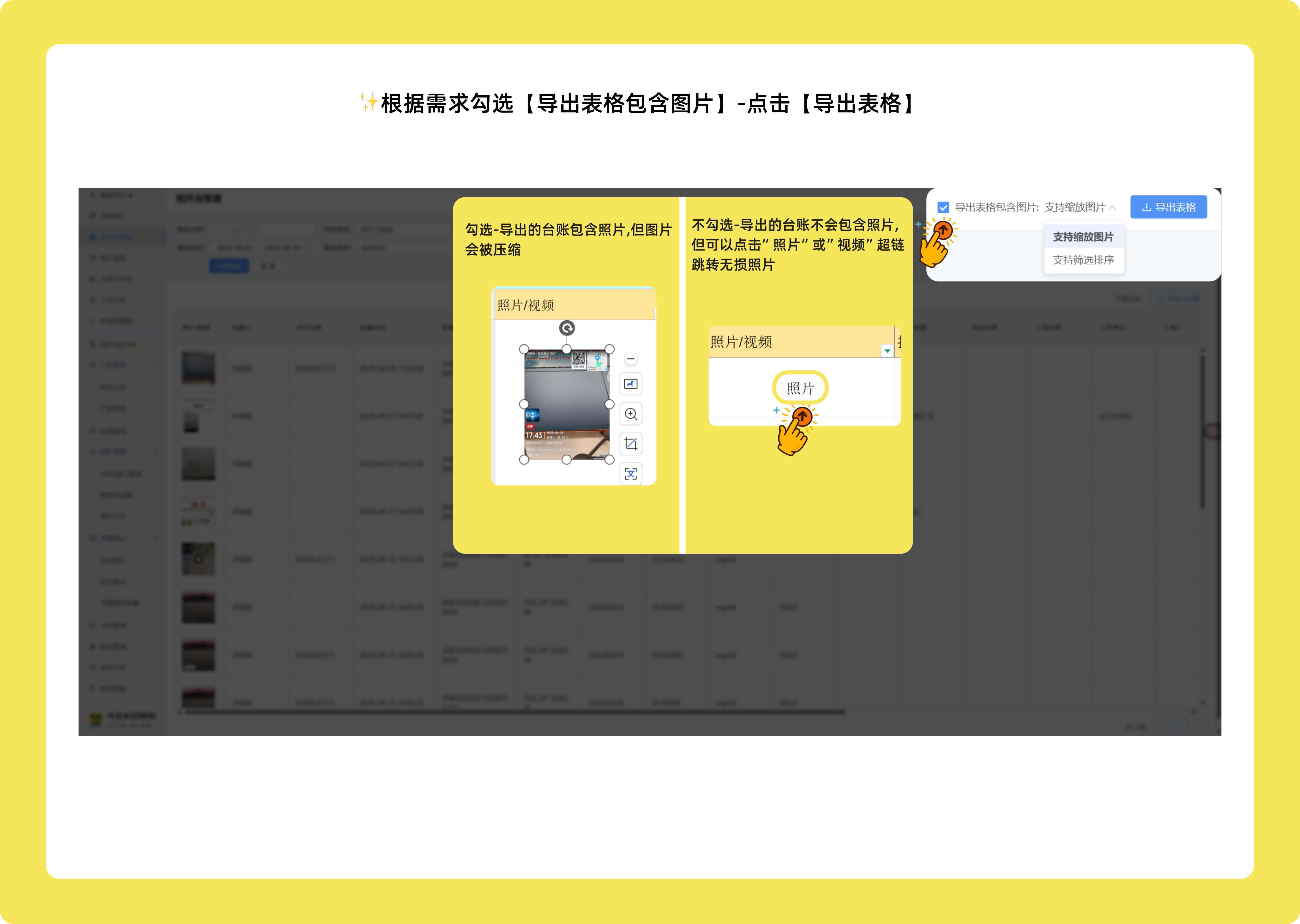Select the crop tool icon

pyautogui.click(x=631, y=444)
